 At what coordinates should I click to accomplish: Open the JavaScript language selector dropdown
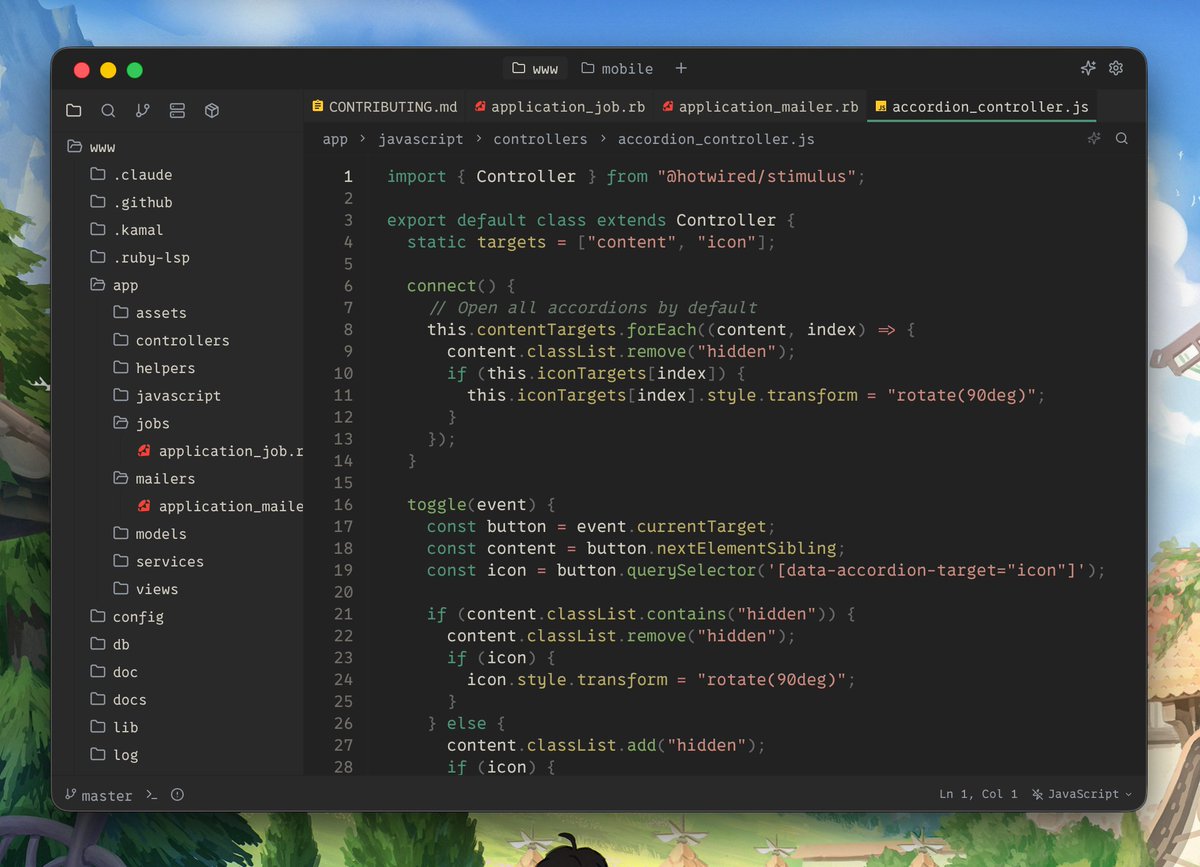pos(1081,794)
